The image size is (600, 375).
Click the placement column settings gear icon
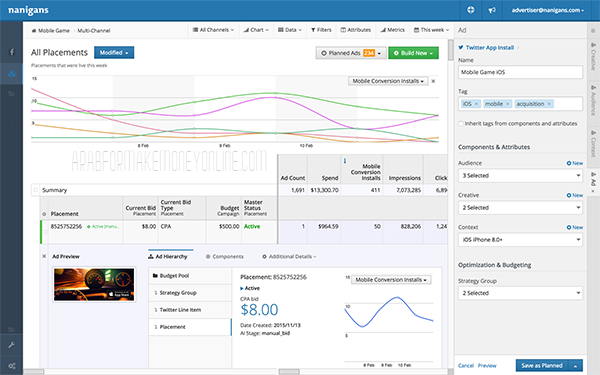click(x=44, y=214)
